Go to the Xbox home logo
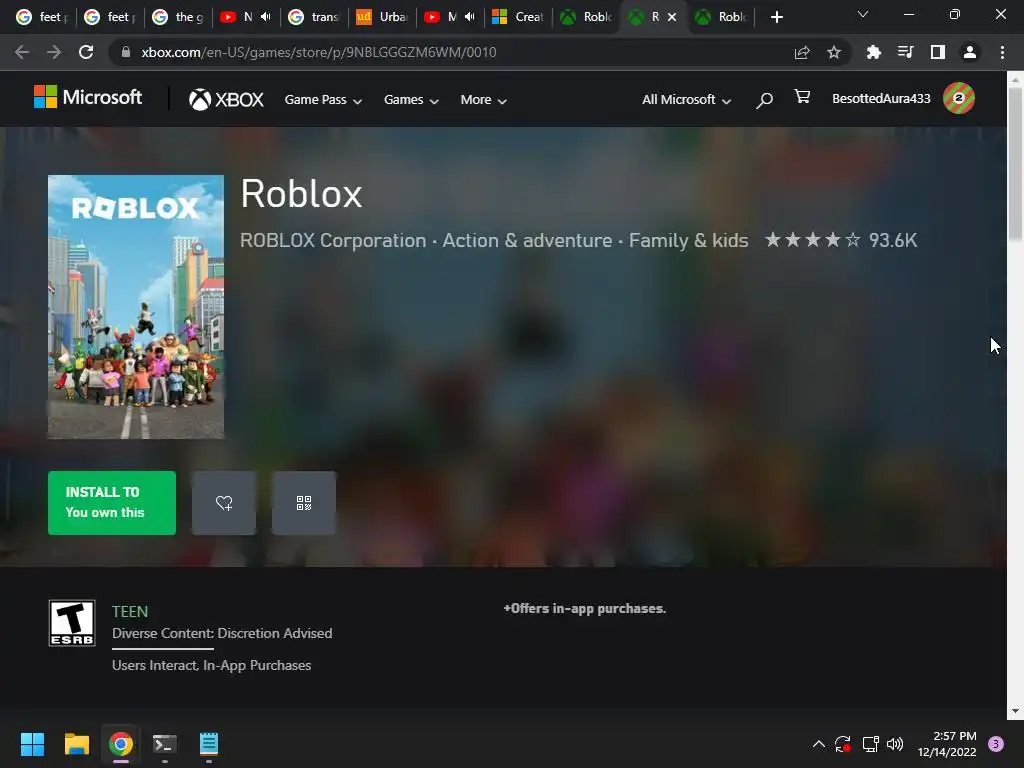The image size is (1024, 768). pyautogui.click(x=226, y=99)
